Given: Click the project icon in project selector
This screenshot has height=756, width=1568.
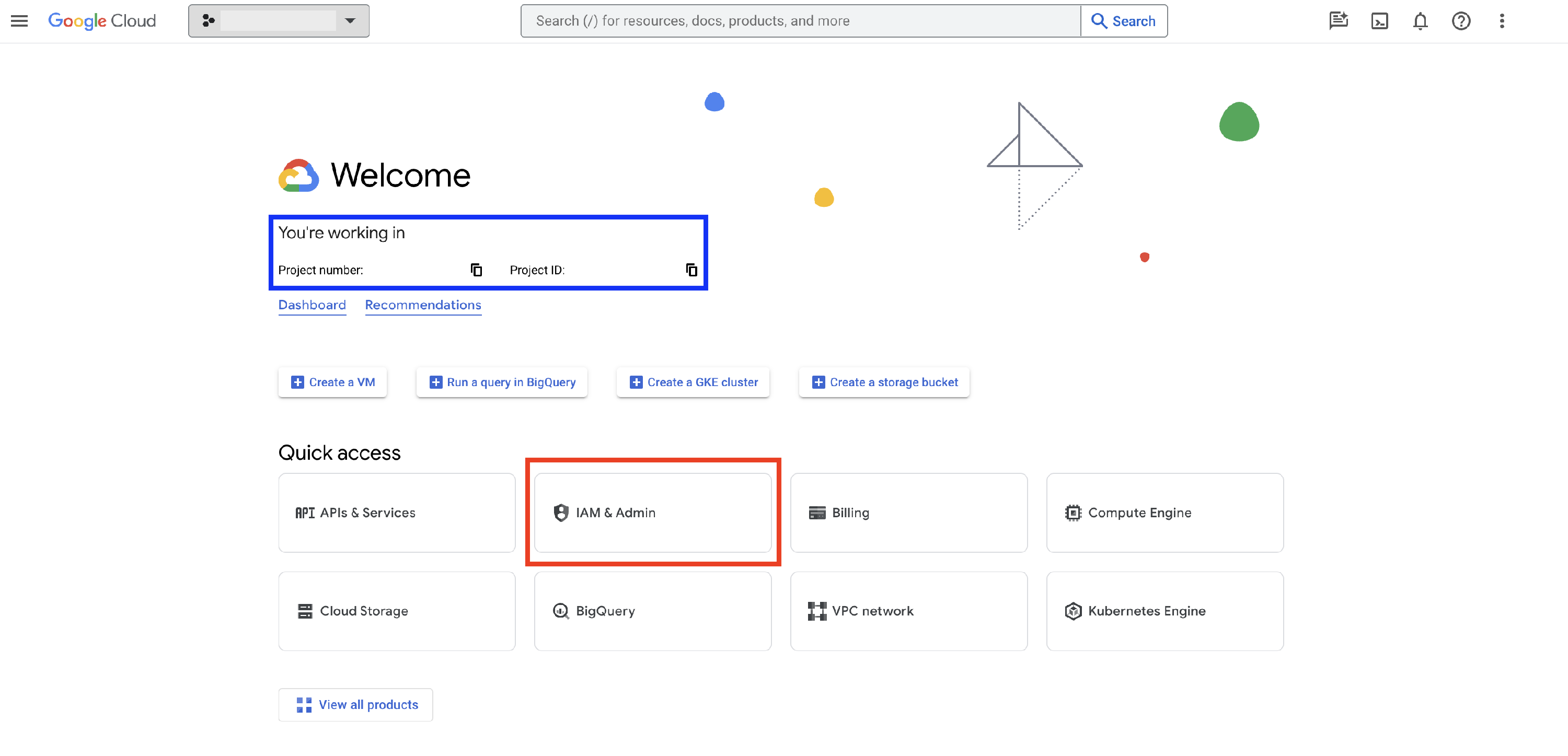Looking at the screenshot, I should pos(208,21).
